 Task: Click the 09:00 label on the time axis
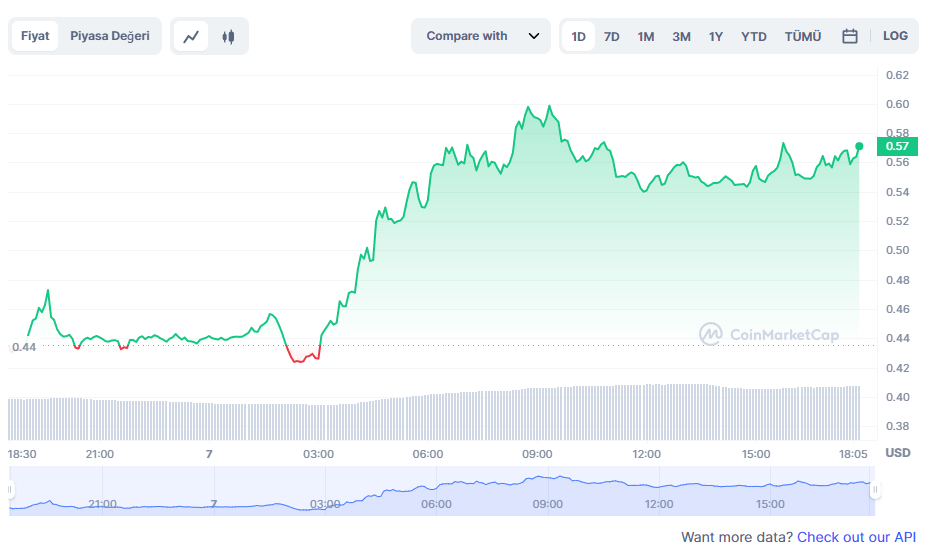(x=537, y=454)
